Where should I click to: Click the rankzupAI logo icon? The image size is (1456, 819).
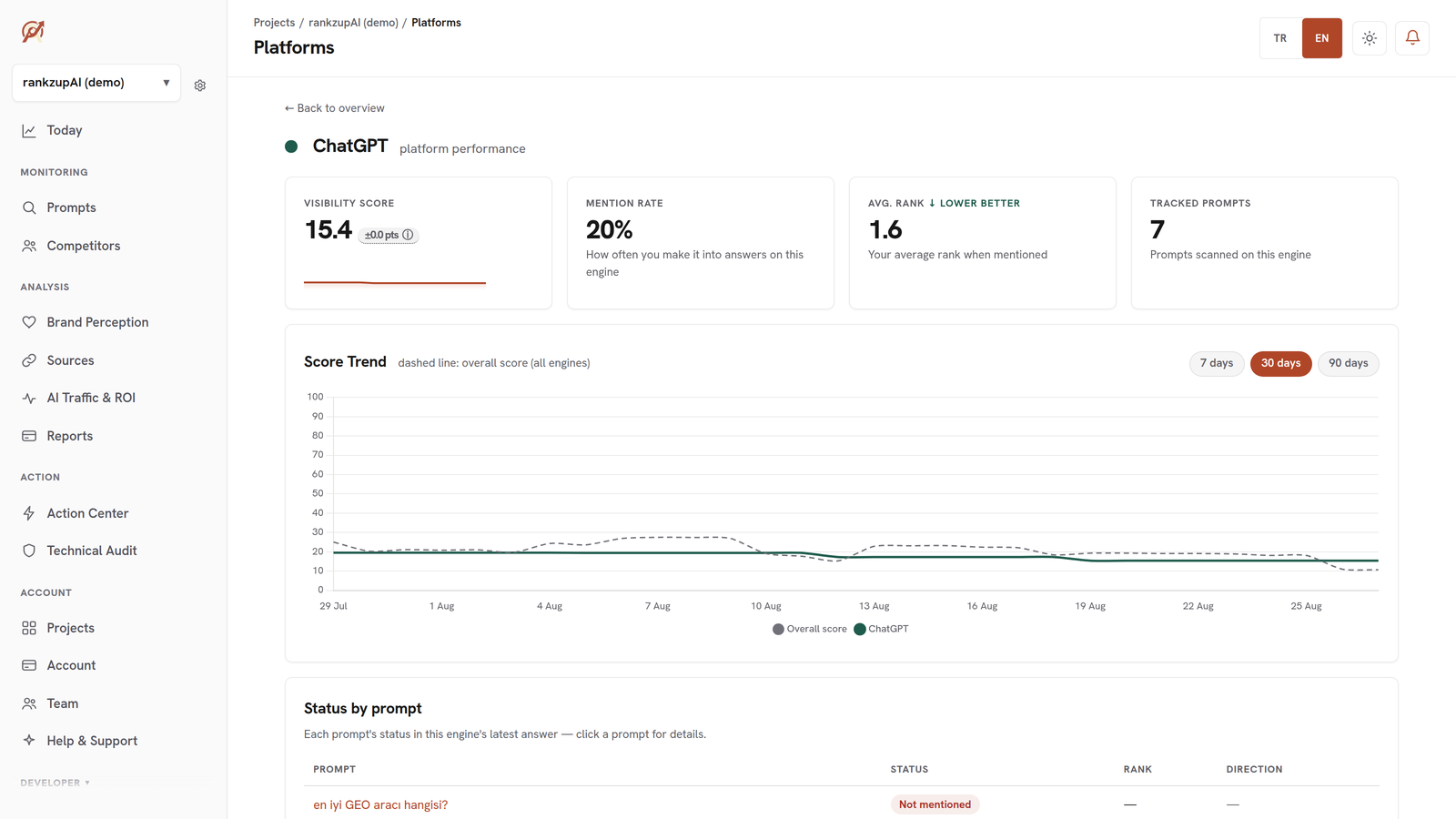click(x=33, y=32)
